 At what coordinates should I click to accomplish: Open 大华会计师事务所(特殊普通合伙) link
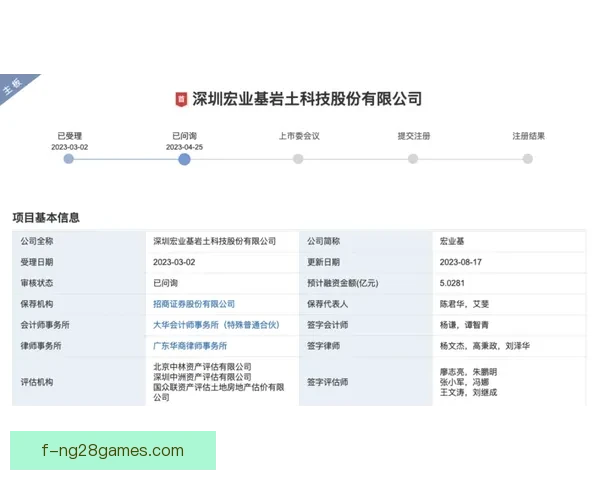[216, 325]
